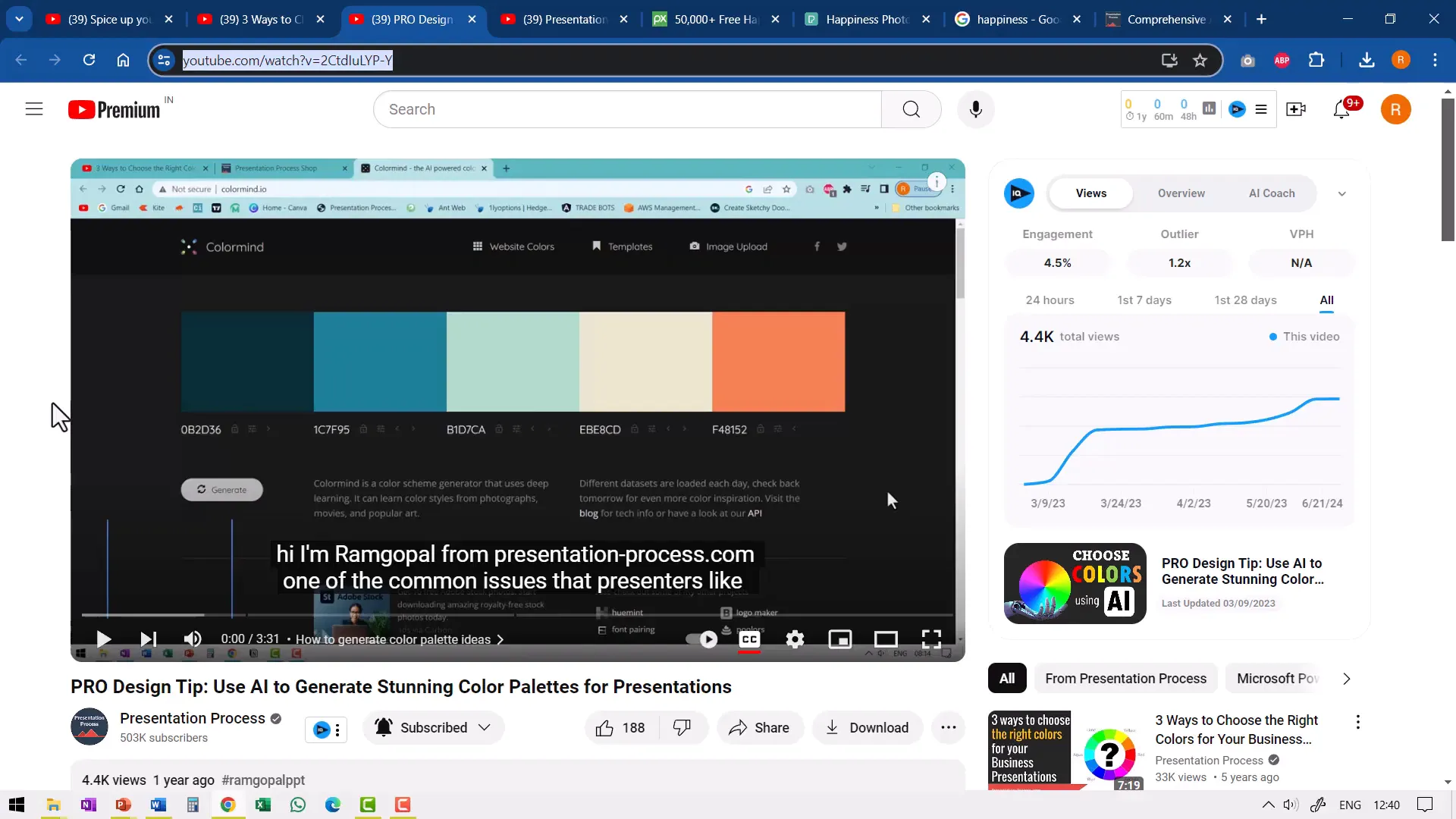This screenshot has width=1456, height=819.
Task: Open Presentation Process channel avatar
Action: pos(89,726)
